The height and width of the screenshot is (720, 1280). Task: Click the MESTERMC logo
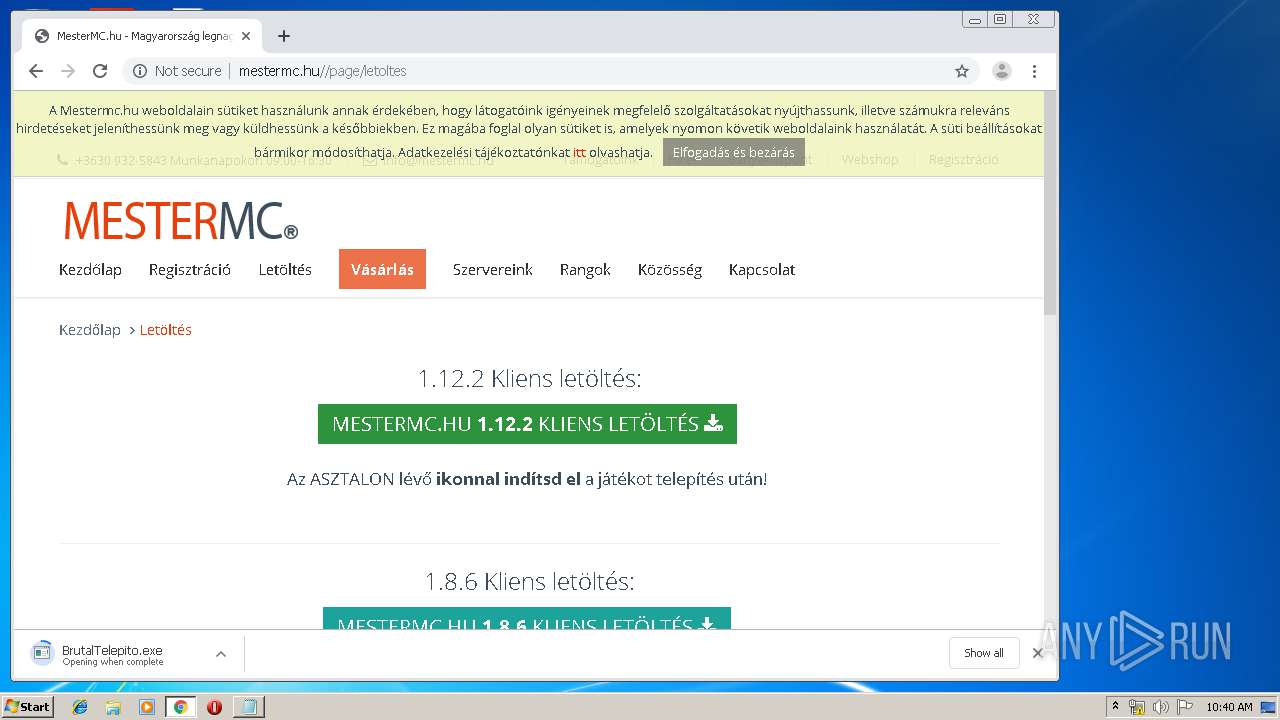[x=181, y=221]
